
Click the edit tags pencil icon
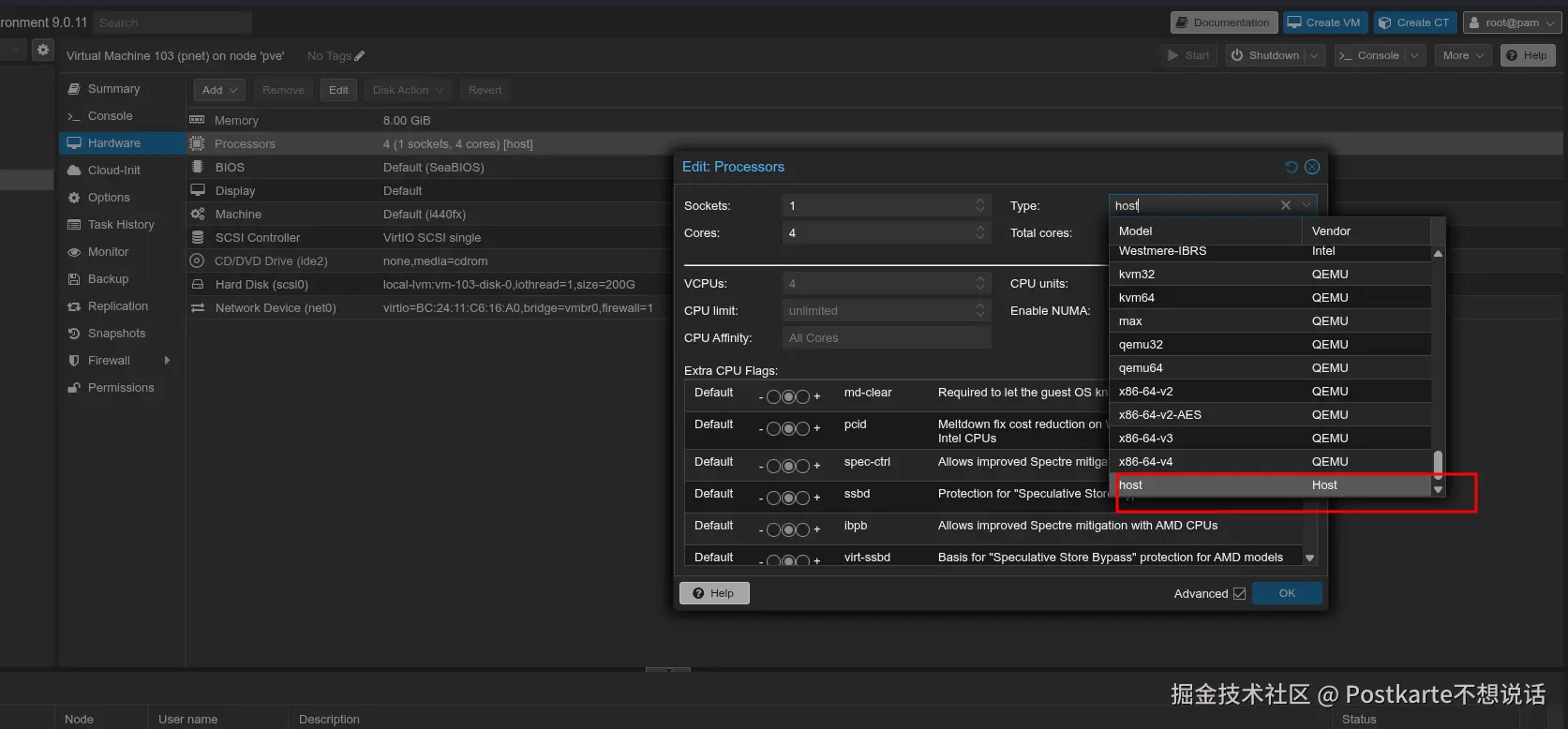360,56
